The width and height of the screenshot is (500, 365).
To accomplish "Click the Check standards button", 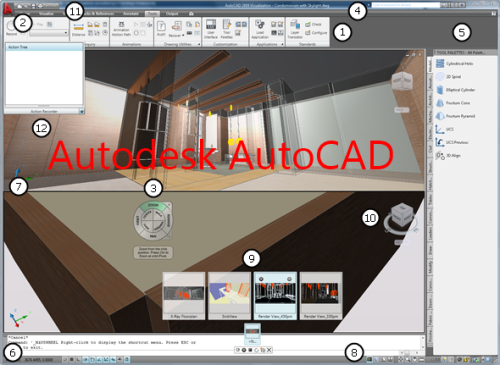I will [x=313, y=24].
